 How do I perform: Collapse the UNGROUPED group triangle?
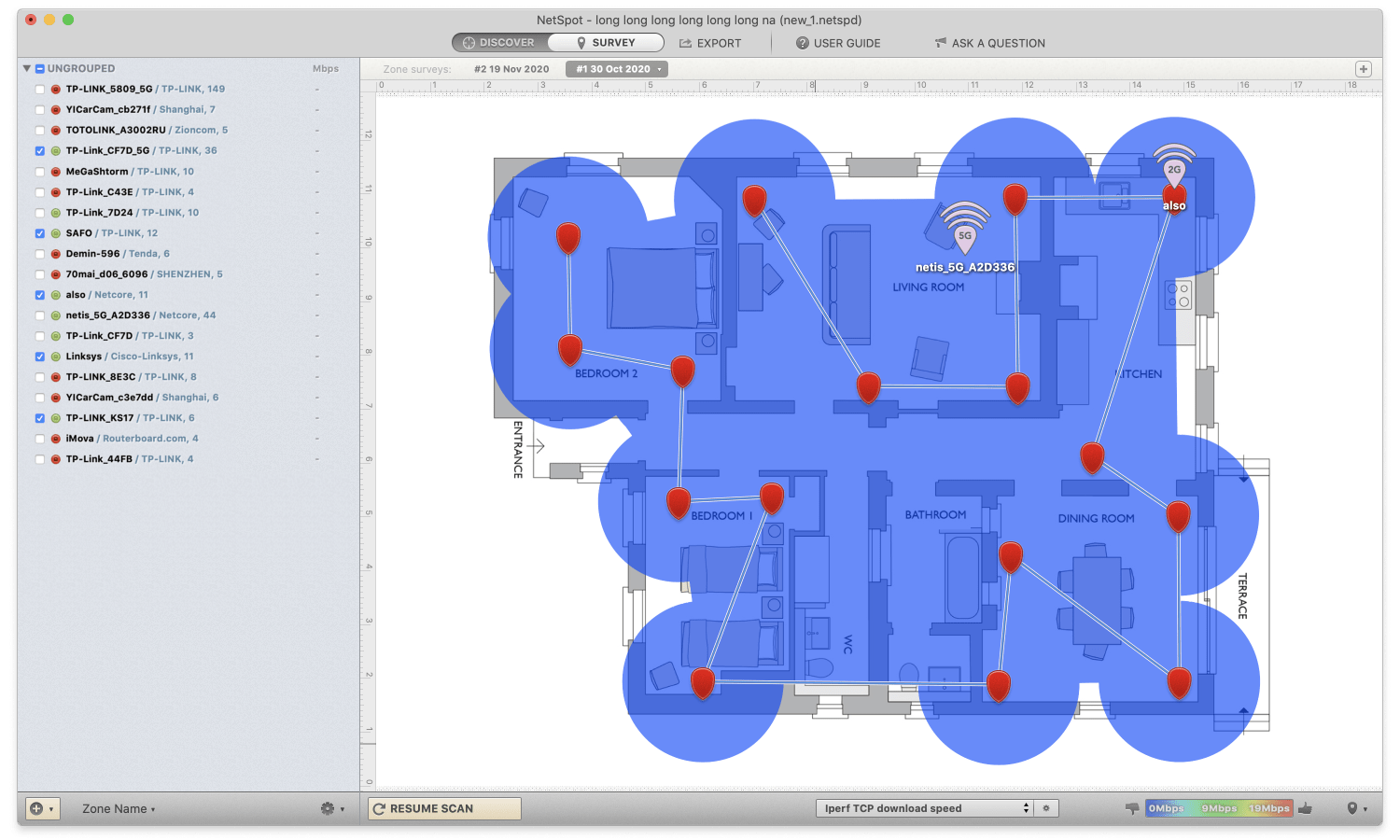point(27,69)
